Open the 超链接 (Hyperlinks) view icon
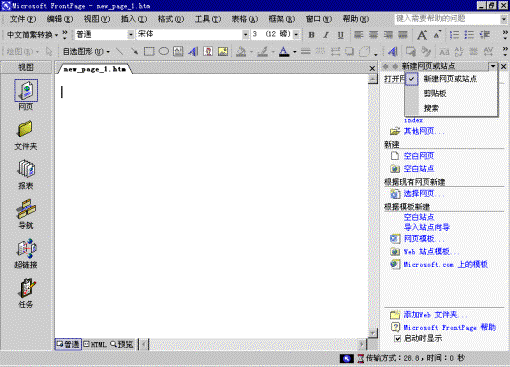510x367 pixels. (x=26, y=253)
